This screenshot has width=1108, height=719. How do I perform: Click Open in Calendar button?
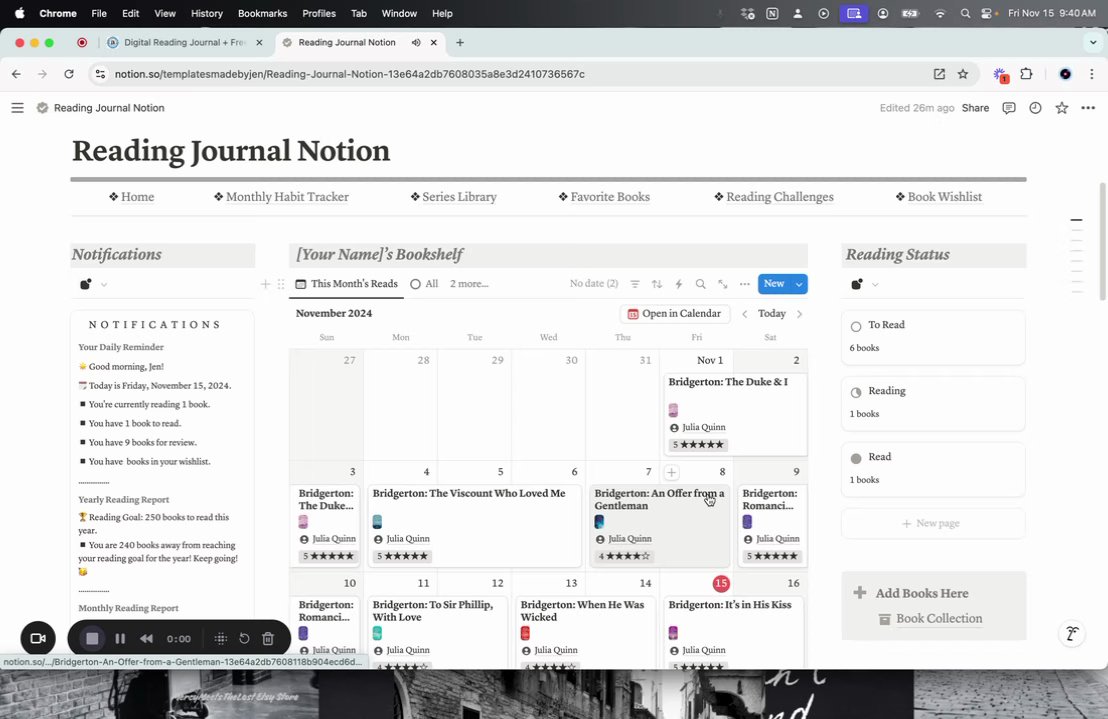tap(675, 314)
